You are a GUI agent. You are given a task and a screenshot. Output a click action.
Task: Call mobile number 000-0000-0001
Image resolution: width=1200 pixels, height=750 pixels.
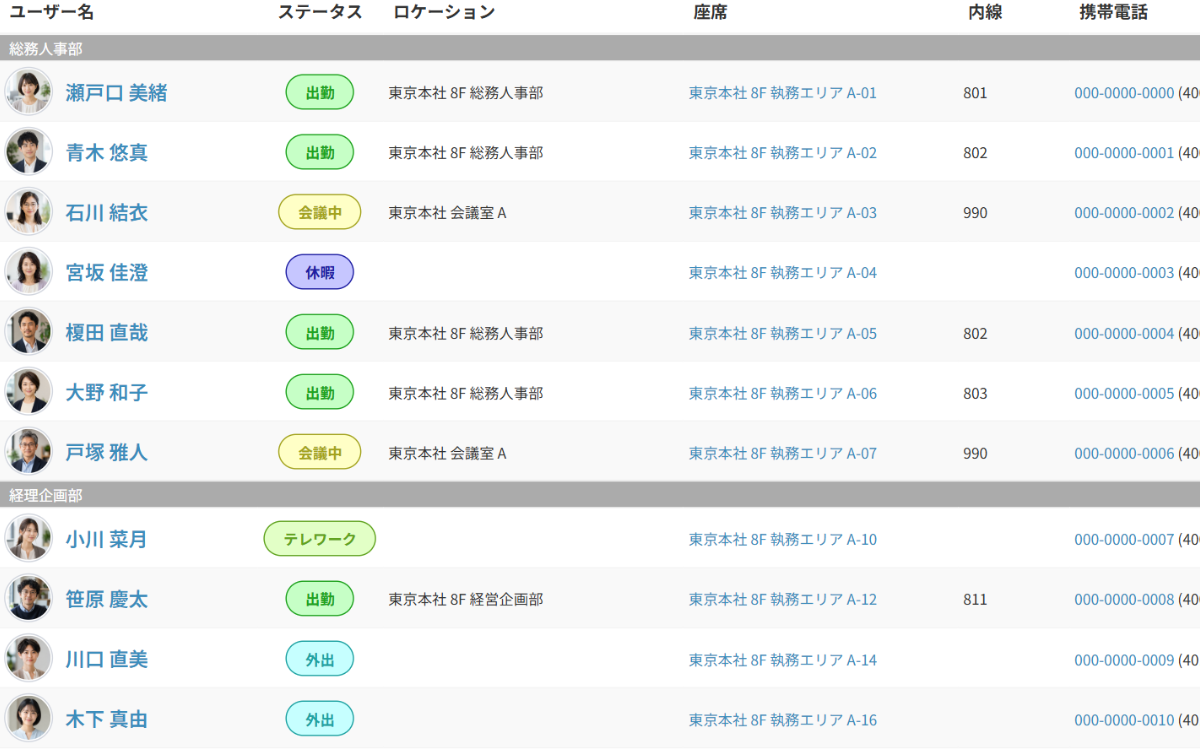point(1124,153)
